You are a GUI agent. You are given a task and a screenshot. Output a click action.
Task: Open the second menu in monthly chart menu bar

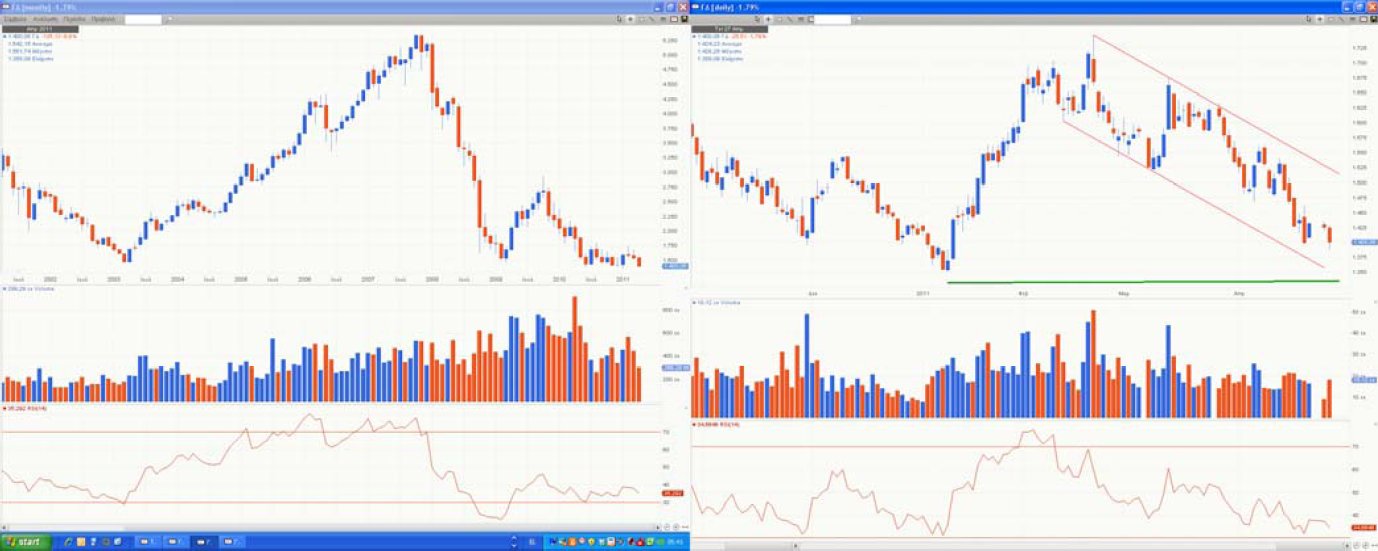point(44,19)
